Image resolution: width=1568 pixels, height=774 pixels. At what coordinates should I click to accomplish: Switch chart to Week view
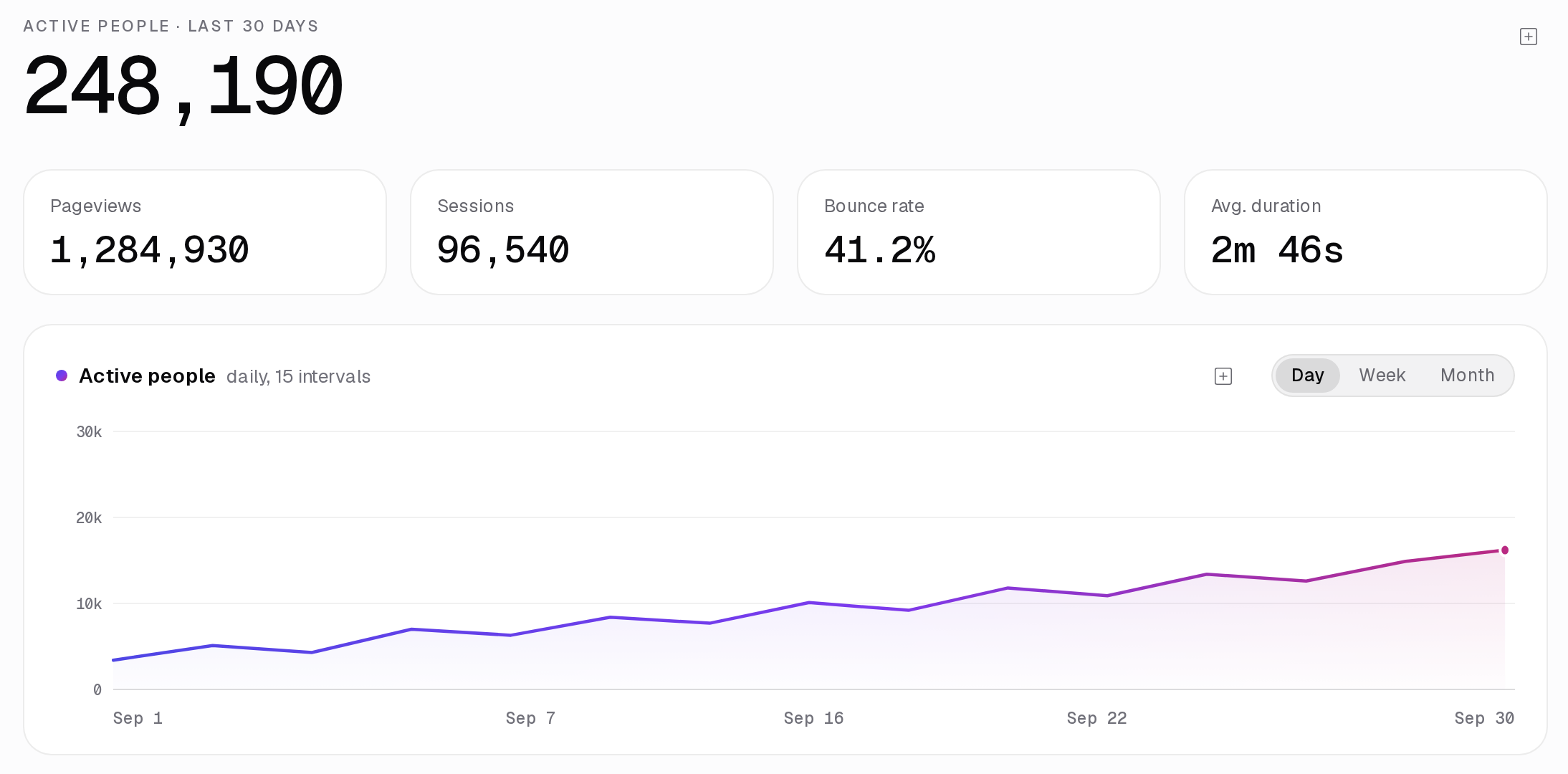(1382, 375)
